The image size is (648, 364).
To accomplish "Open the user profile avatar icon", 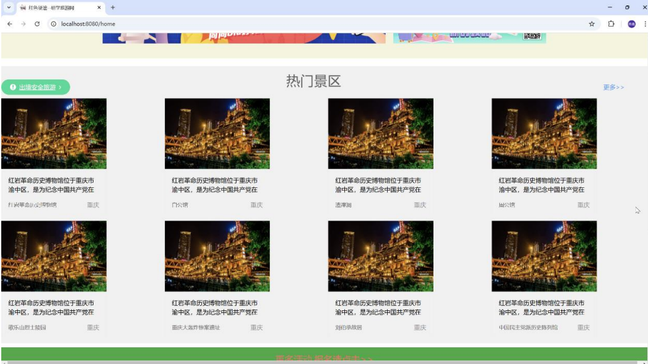I will pyautogui.click(x=631, y=24).
